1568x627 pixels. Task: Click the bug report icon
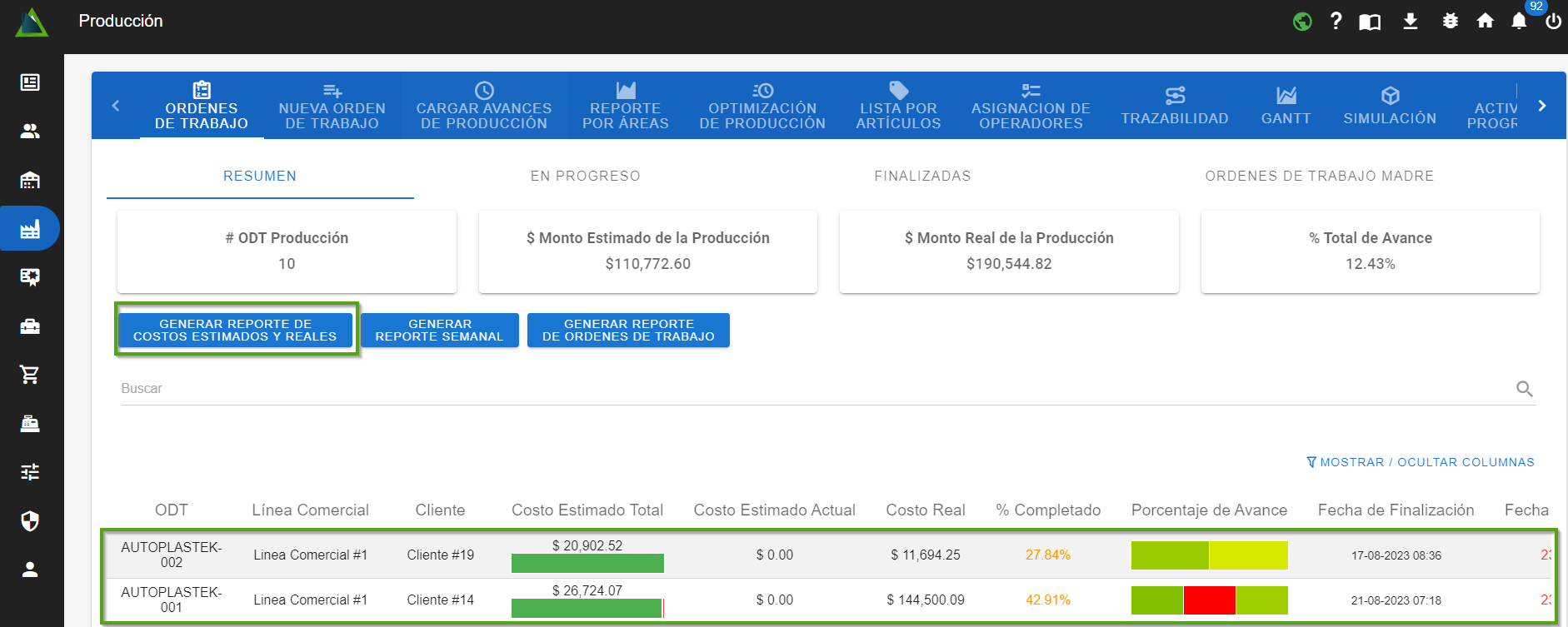[1450, 22]
